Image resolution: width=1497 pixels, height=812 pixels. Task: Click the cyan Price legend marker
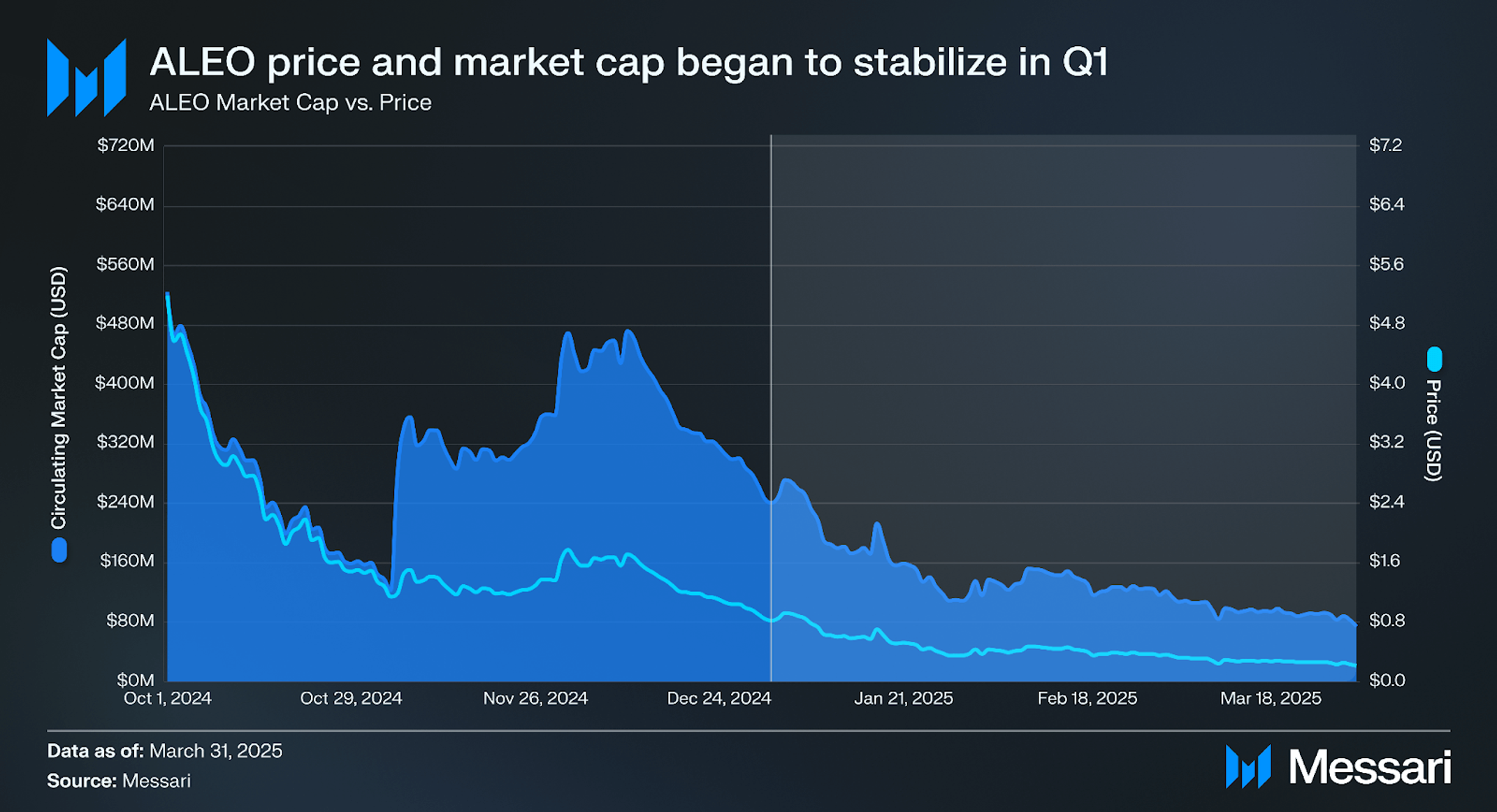click(x=1434, y=359)
